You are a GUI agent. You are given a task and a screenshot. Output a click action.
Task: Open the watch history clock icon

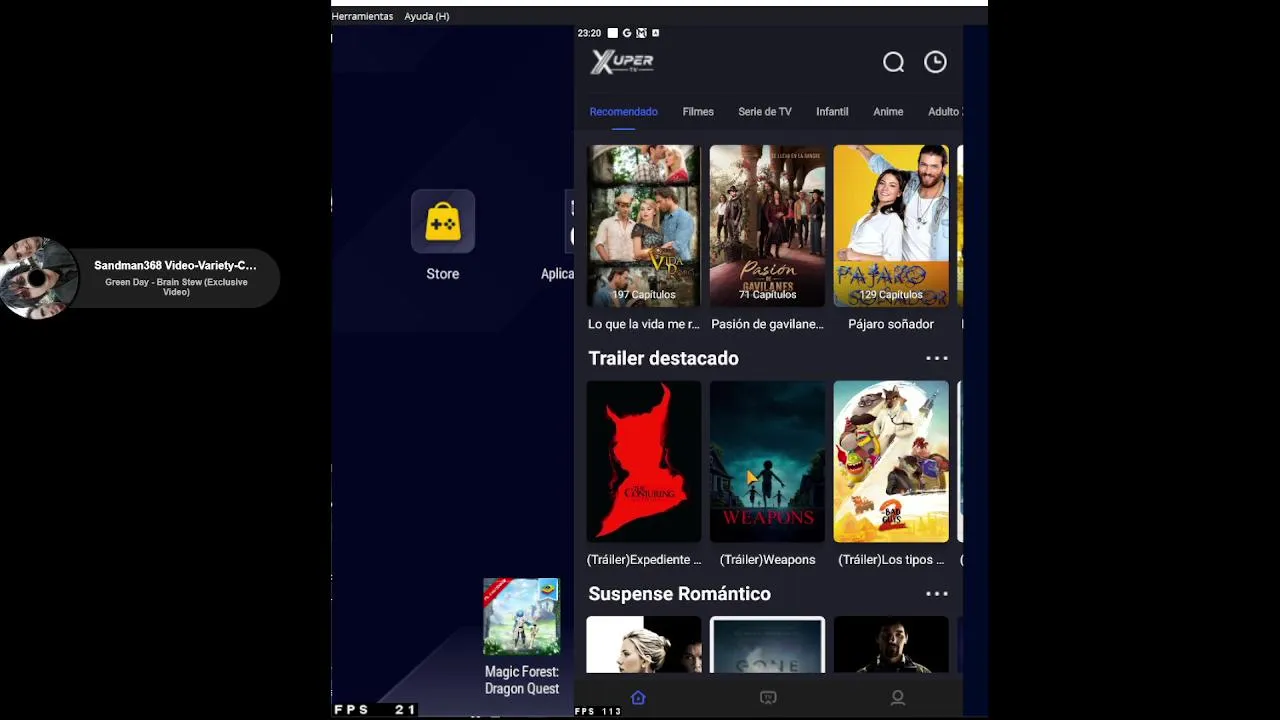(x=935, y=62)
